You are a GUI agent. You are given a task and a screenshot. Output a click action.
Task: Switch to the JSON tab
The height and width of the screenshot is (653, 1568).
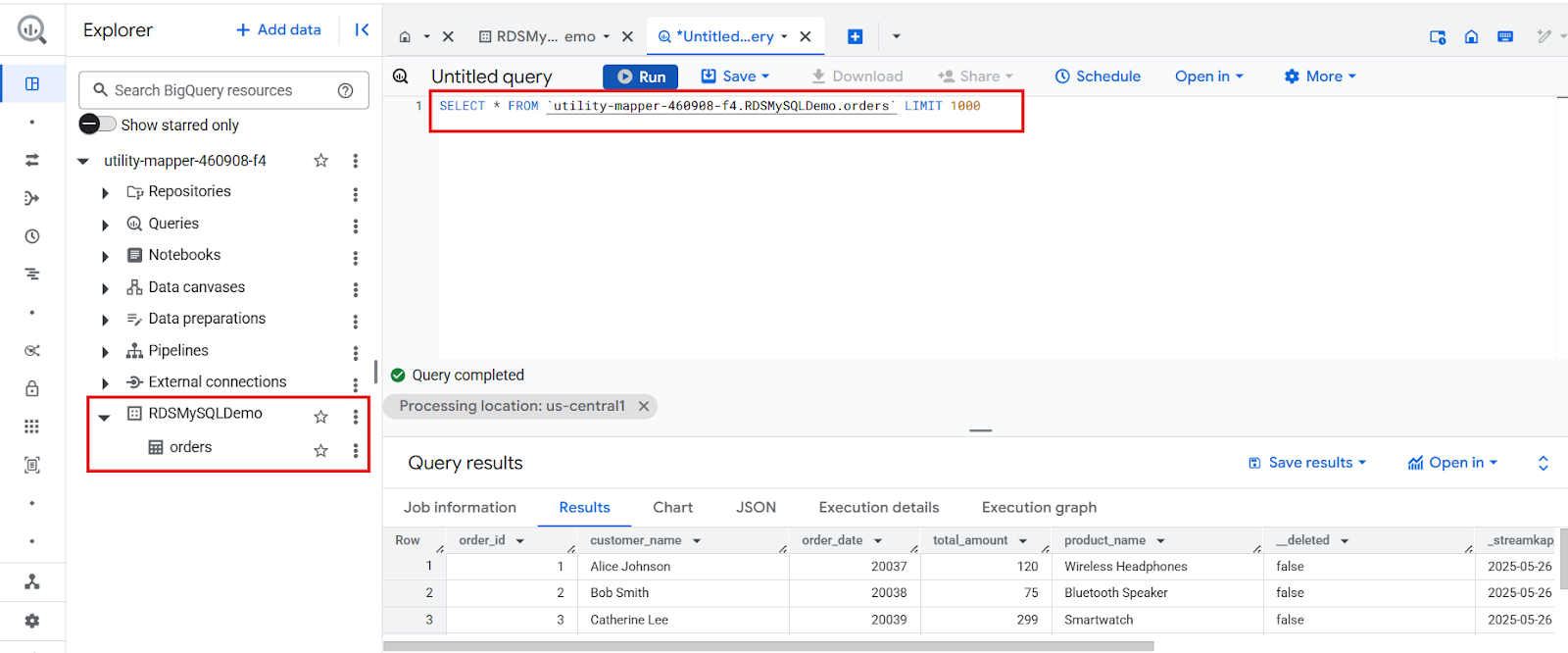[756, 507]
